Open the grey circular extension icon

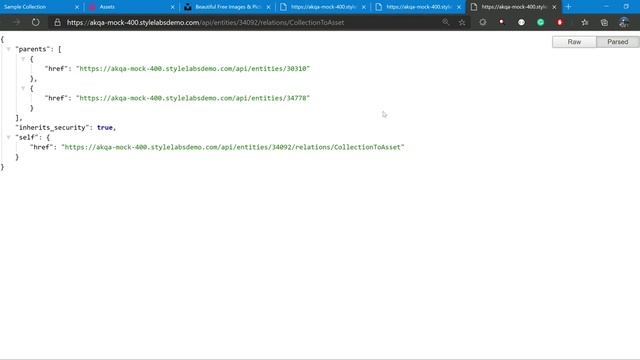482,22
